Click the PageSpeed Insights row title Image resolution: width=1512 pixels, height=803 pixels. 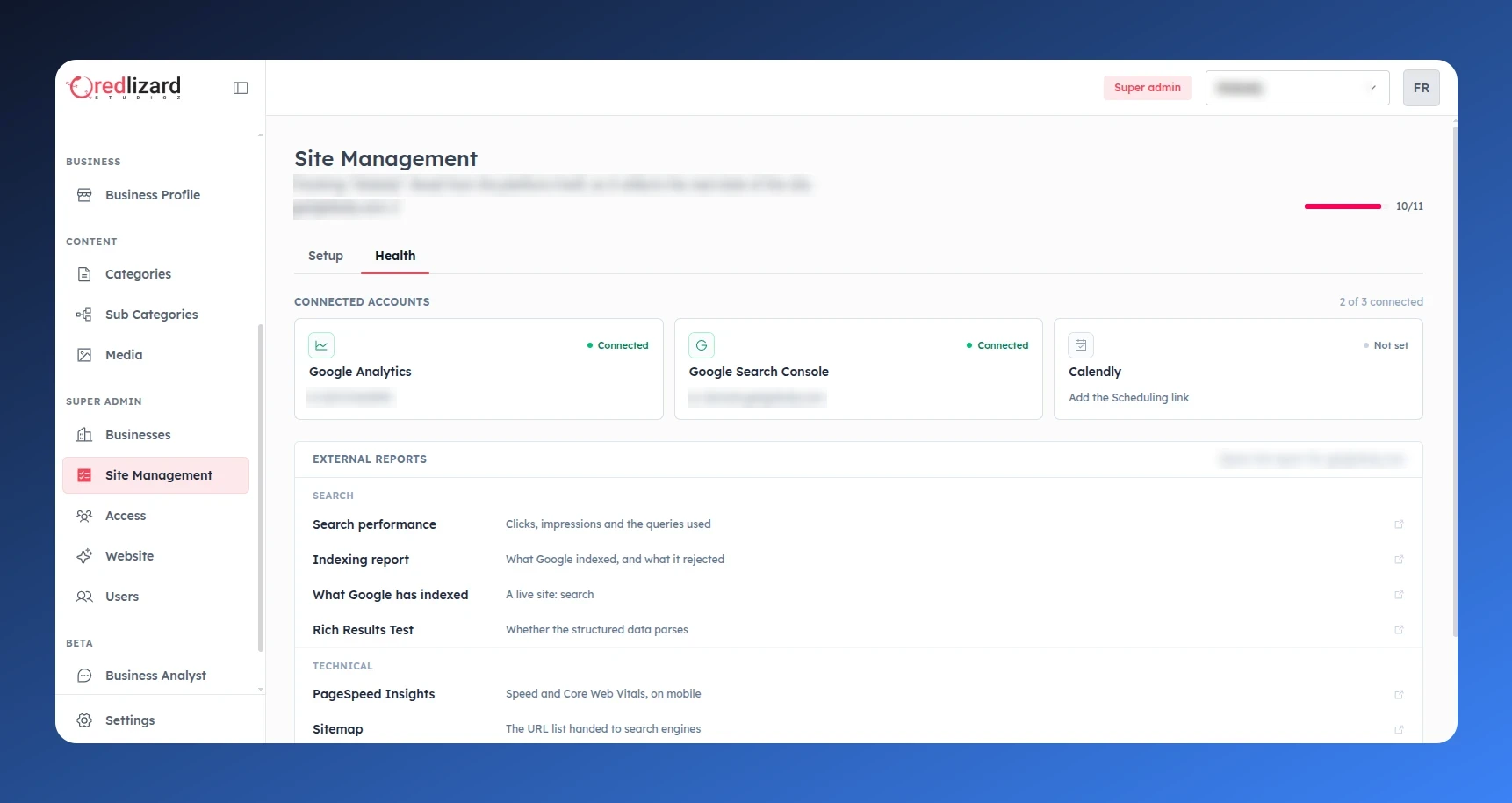tap(374, 694)
